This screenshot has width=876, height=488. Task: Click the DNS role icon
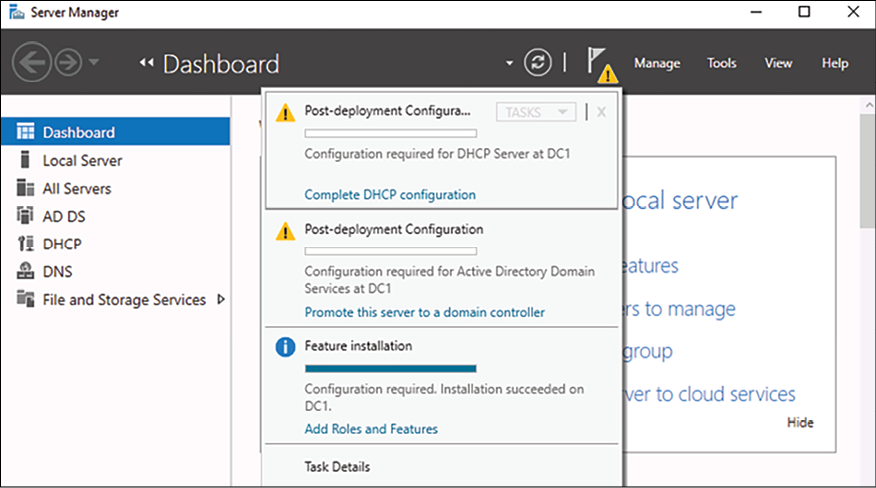point(25,271)
